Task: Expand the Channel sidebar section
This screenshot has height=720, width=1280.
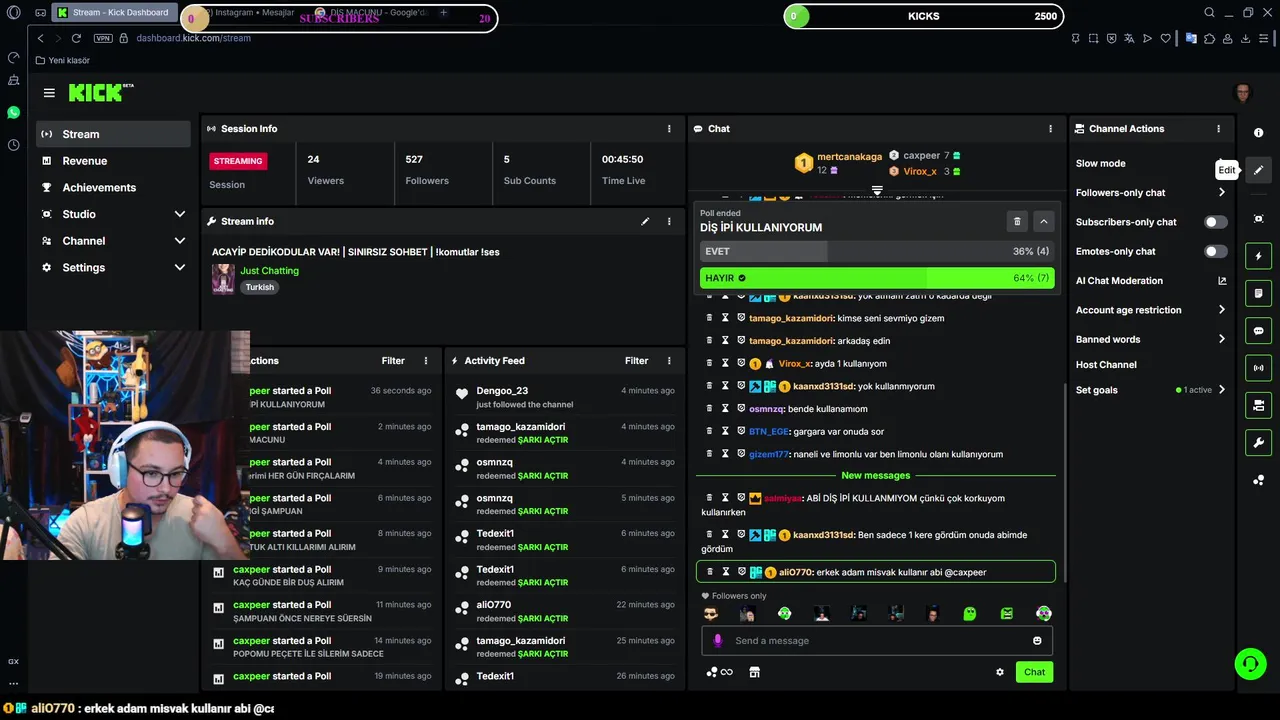Action: [113, 241]
